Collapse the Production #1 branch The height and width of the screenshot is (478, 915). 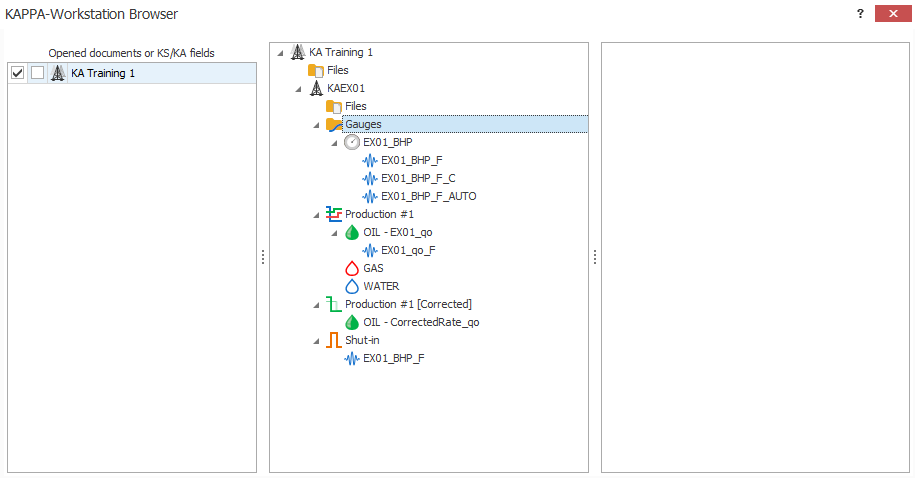[x=317, y=215]
